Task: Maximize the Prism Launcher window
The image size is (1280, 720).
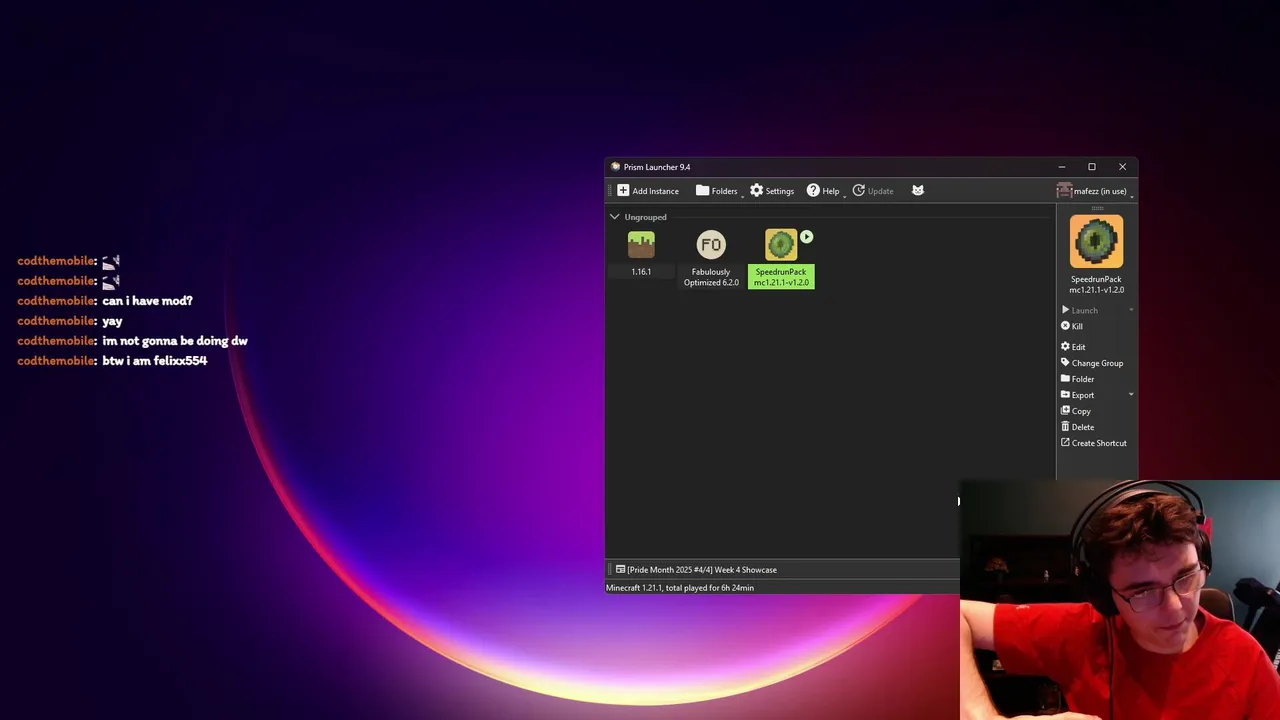Action: 1092,167
